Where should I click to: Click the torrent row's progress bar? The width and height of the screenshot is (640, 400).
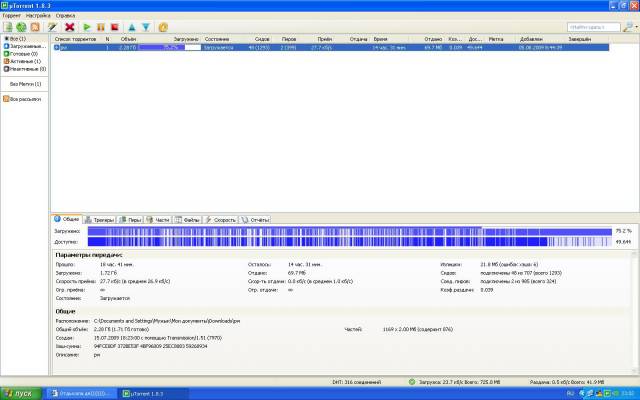click(x=170, y=47)
